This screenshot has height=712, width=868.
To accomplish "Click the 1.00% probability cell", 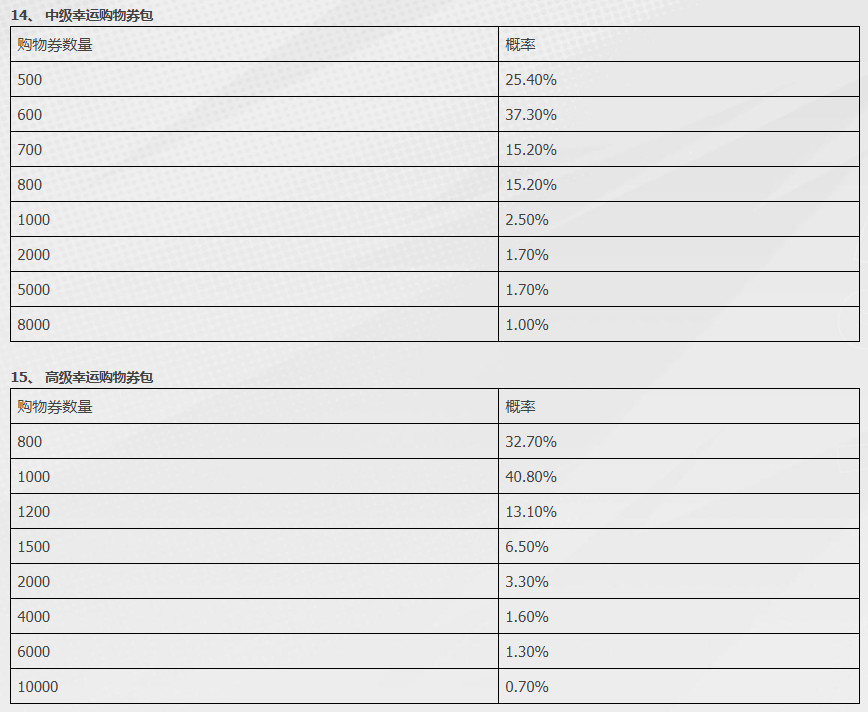I will pyautogui.click(x=679, y=324).
